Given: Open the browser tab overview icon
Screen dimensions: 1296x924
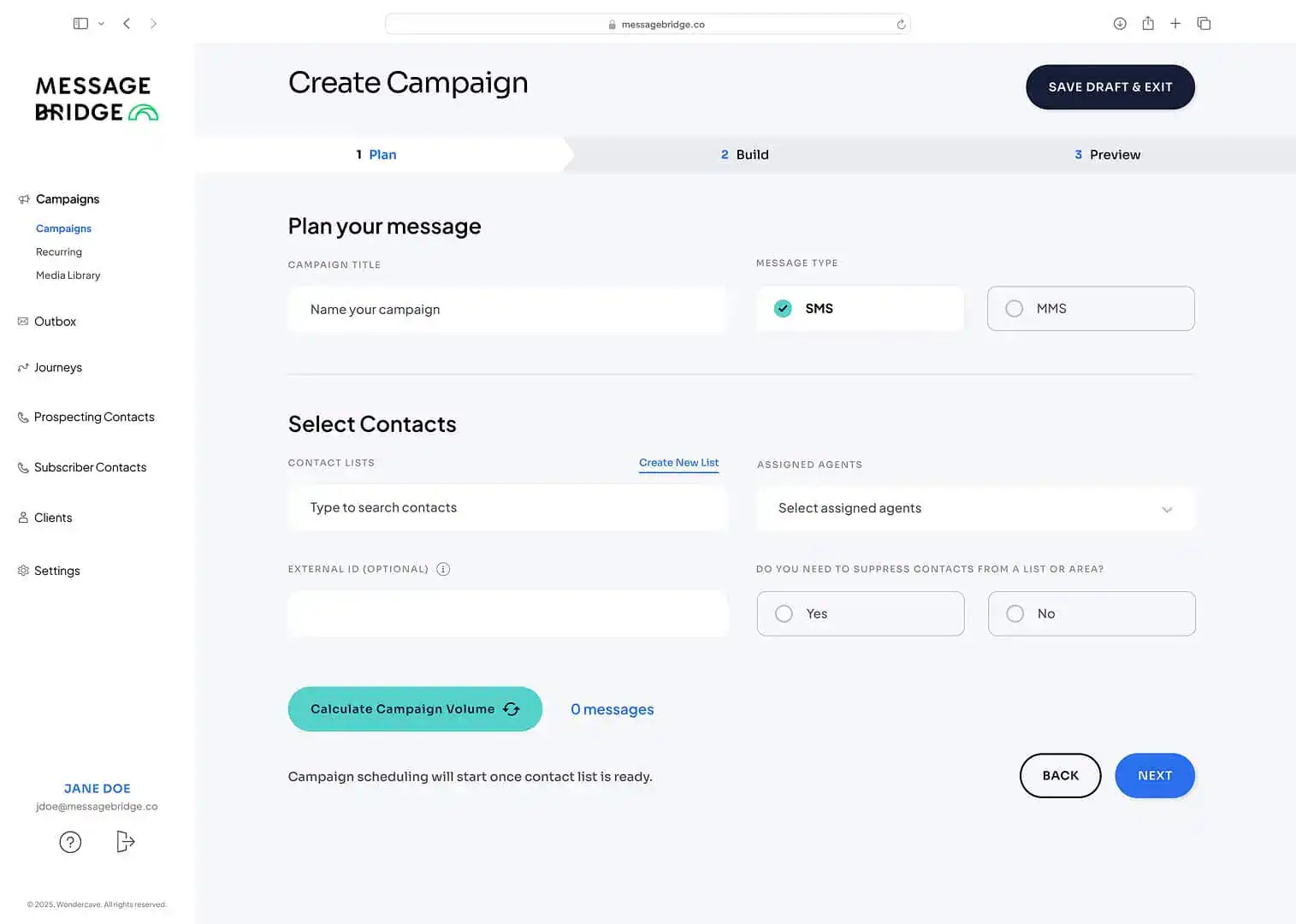Looking at the screenshot, I should [x=1204, y=24].
